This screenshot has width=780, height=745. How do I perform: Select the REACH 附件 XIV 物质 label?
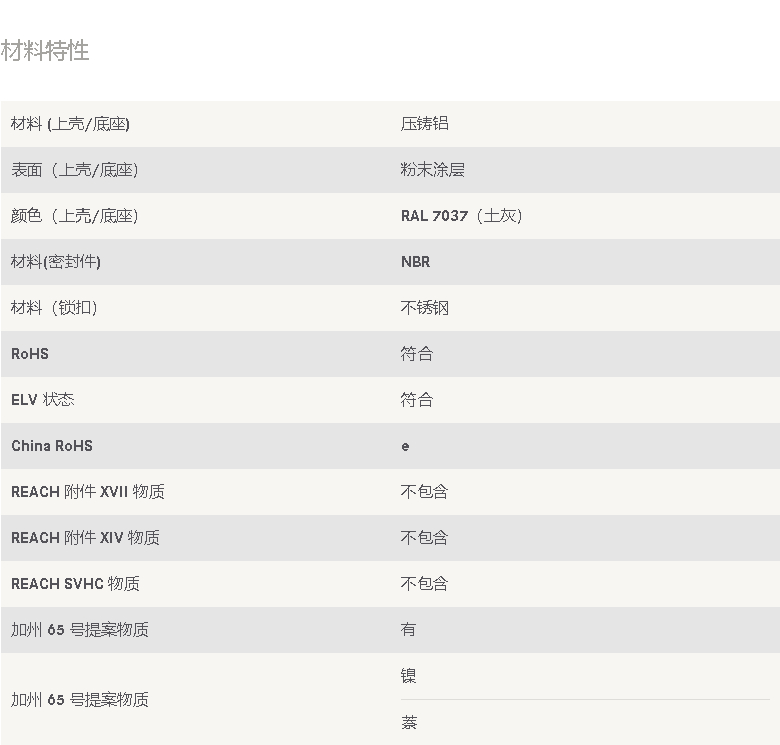[x=85, y=538]
